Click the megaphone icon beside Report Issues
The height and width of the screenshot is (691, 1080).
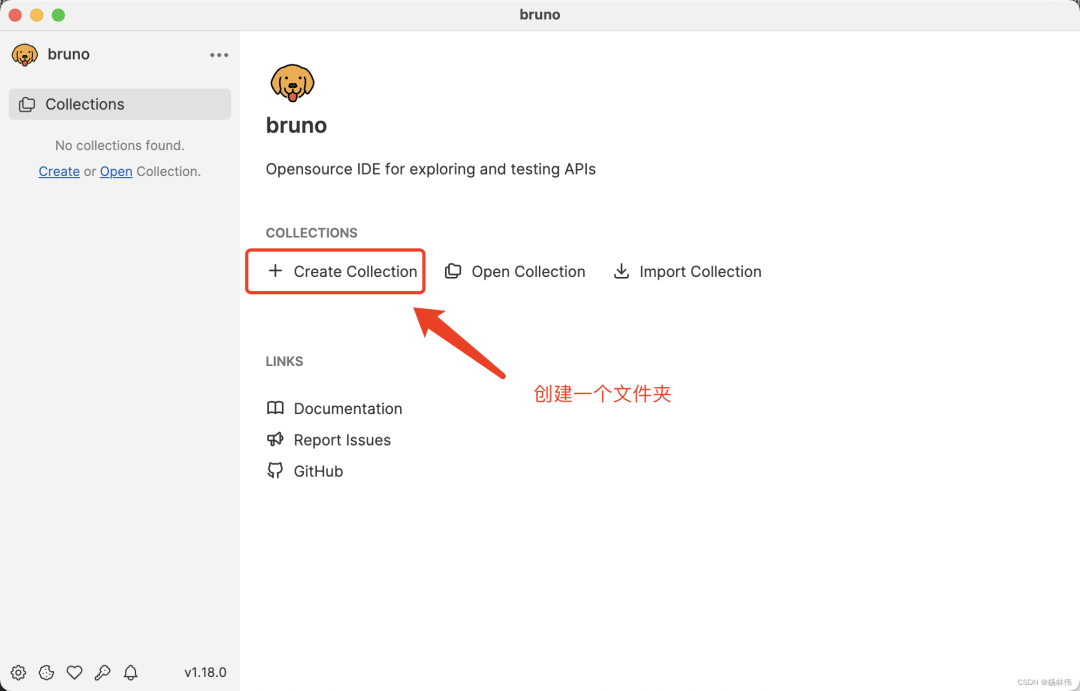coord(275,439)
